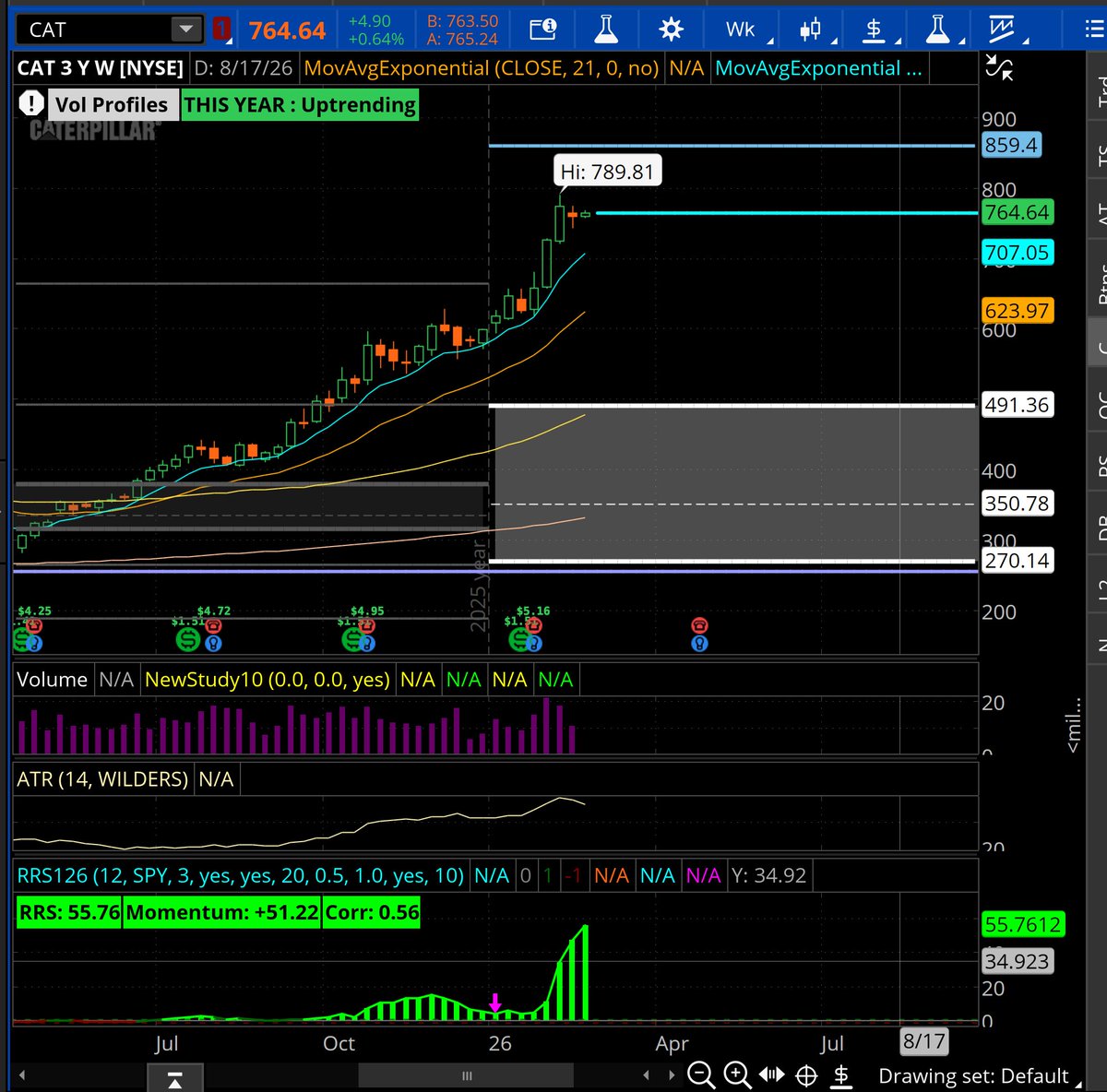Click the Volume study label
Image resolution: width=1107 pixels, height=1092 pixels.
click(x=52, y=680)
